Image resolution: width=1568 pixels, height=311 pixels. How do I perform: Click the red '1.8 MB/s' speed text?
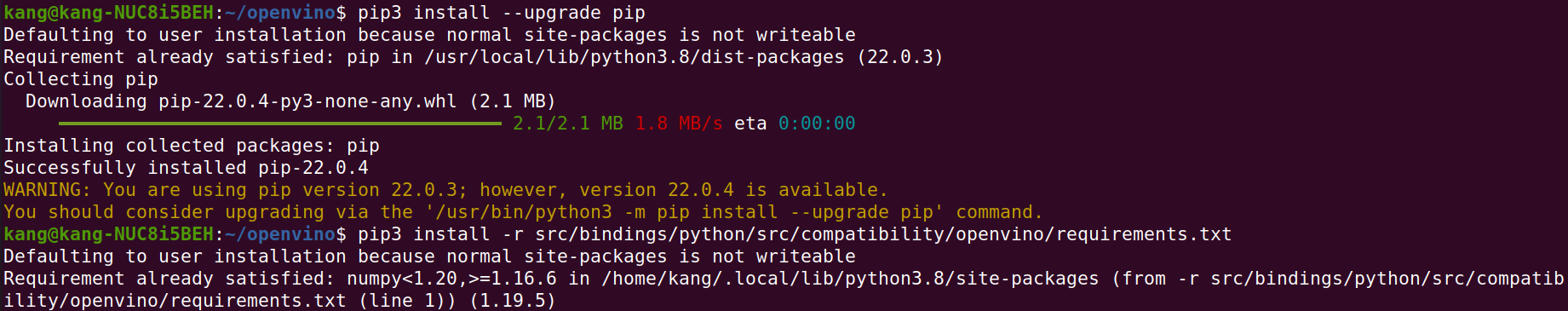point(679,124)
